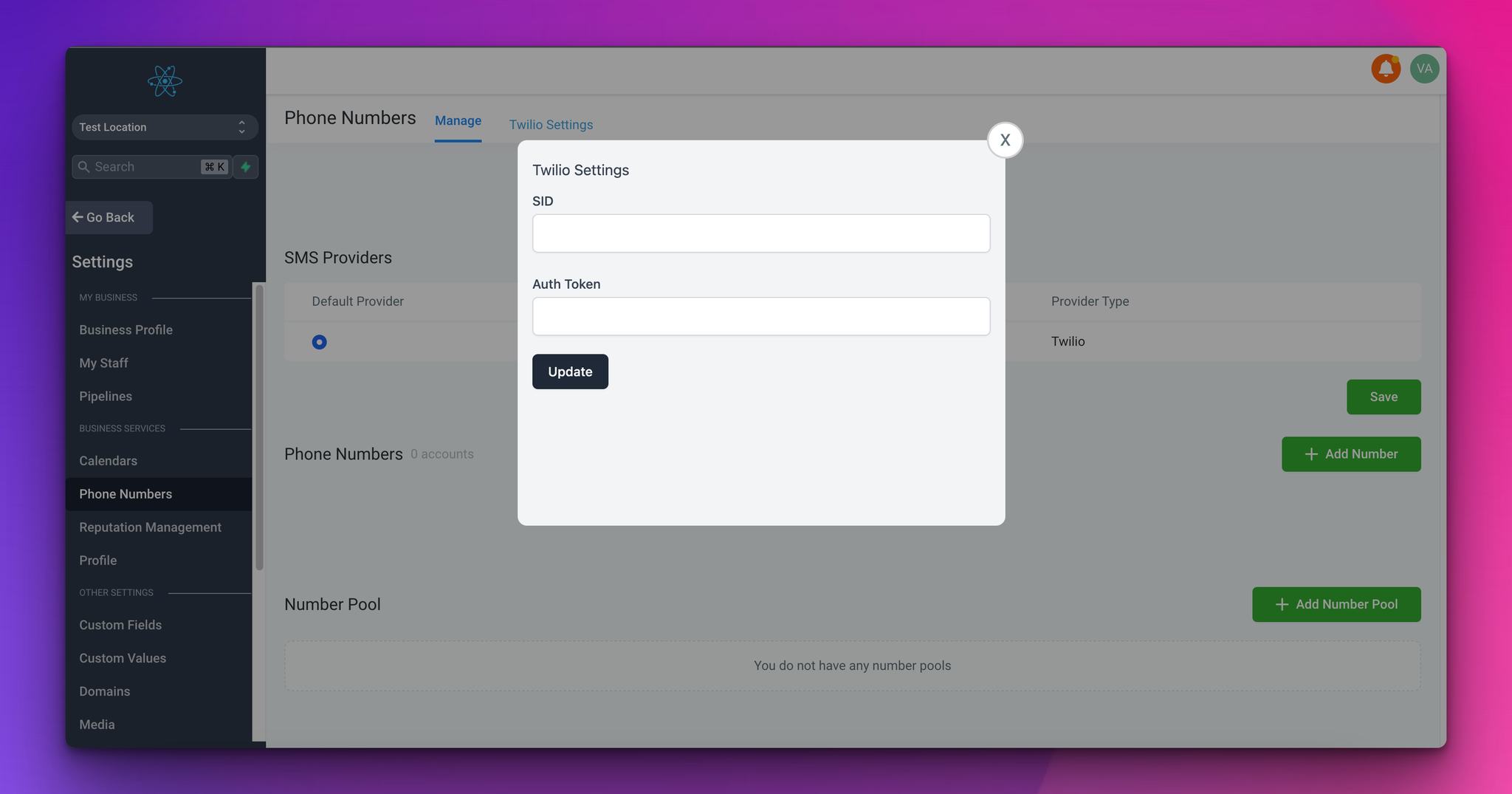
Task: Open the Test Location switcher dropdown
Action: click(165, 127)
